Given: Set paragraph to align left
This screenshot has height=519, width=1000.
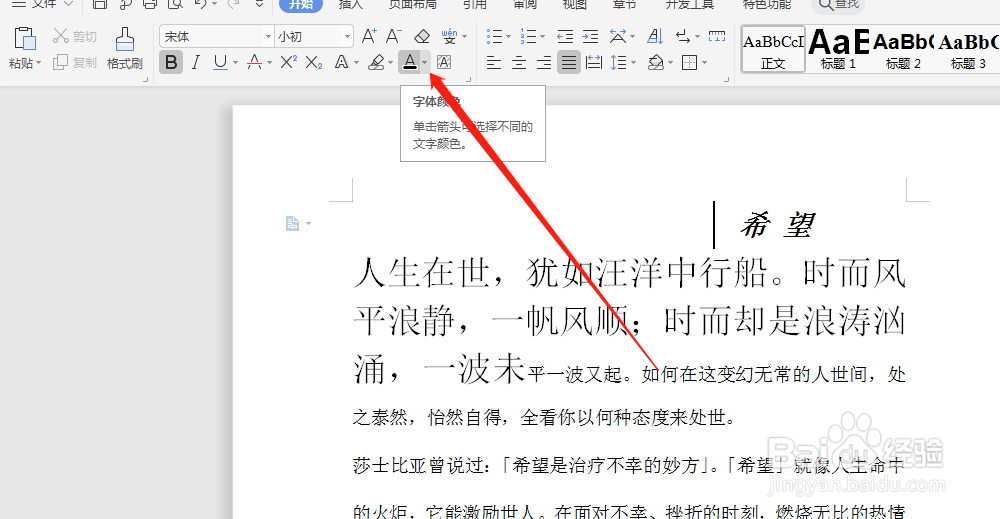Looking at the screenshot, I should coord(494,62).
